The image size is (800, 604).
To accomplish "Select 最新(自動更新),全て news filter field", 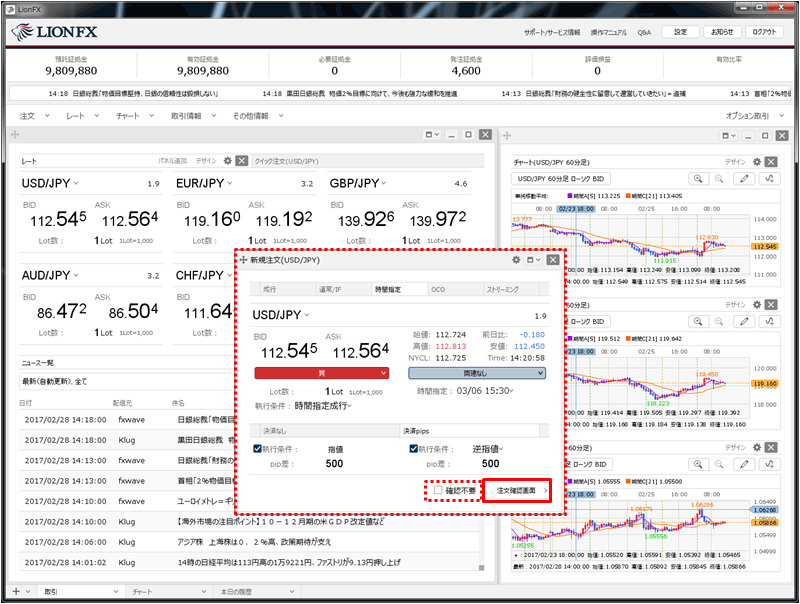I will pyautogui.click(x=127, y=381).
